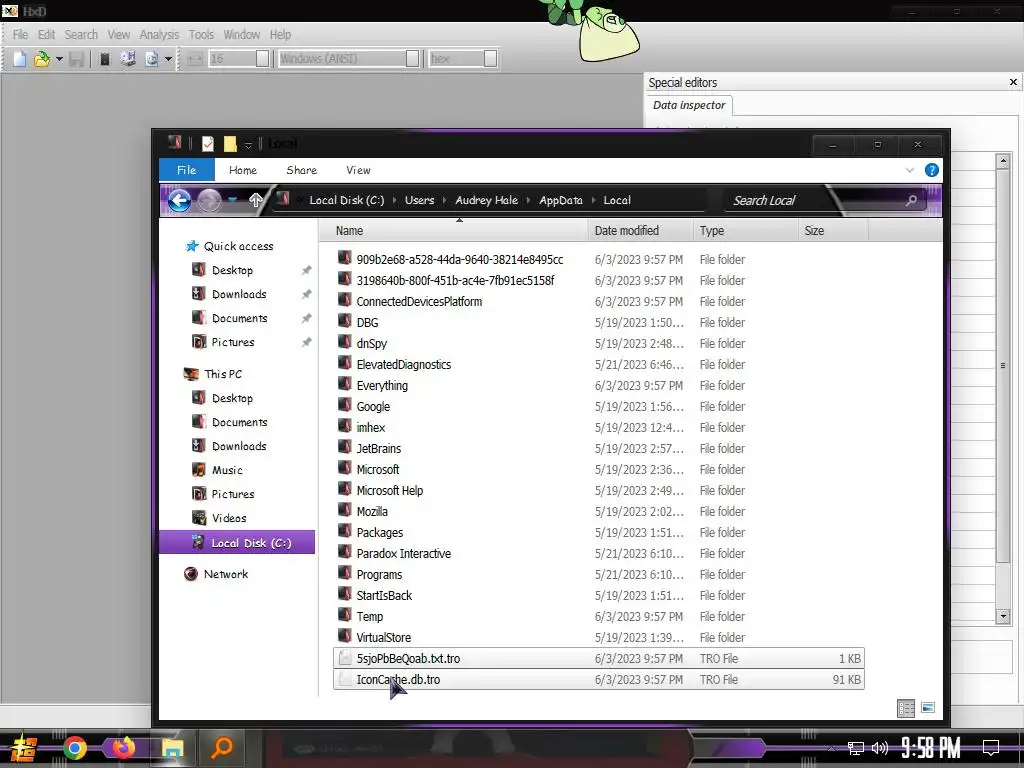Select Music under This PC
This screenshot has width=1024, height=768.
coord(227,470)
